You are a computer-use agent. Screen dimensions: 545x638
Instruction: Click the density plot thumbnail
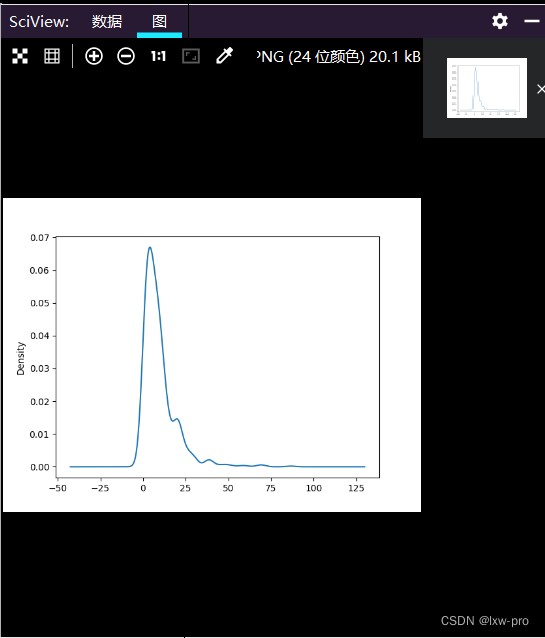click(487, 88)
